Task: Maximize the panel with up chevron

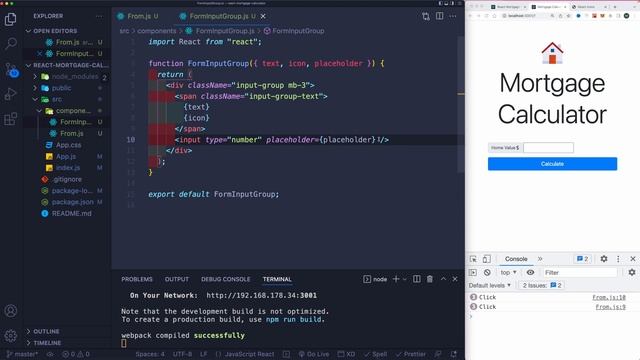Action: pos(443,279)
